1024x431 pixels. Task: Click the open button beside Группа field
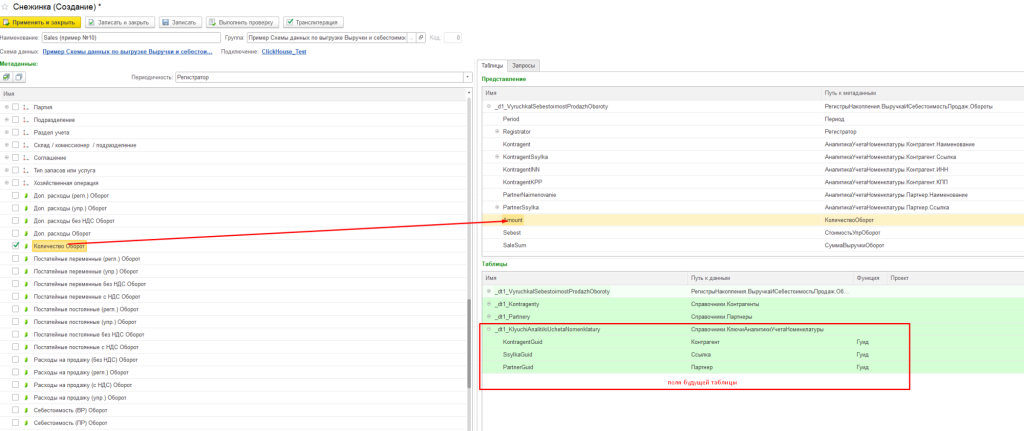tap(421, 37)
